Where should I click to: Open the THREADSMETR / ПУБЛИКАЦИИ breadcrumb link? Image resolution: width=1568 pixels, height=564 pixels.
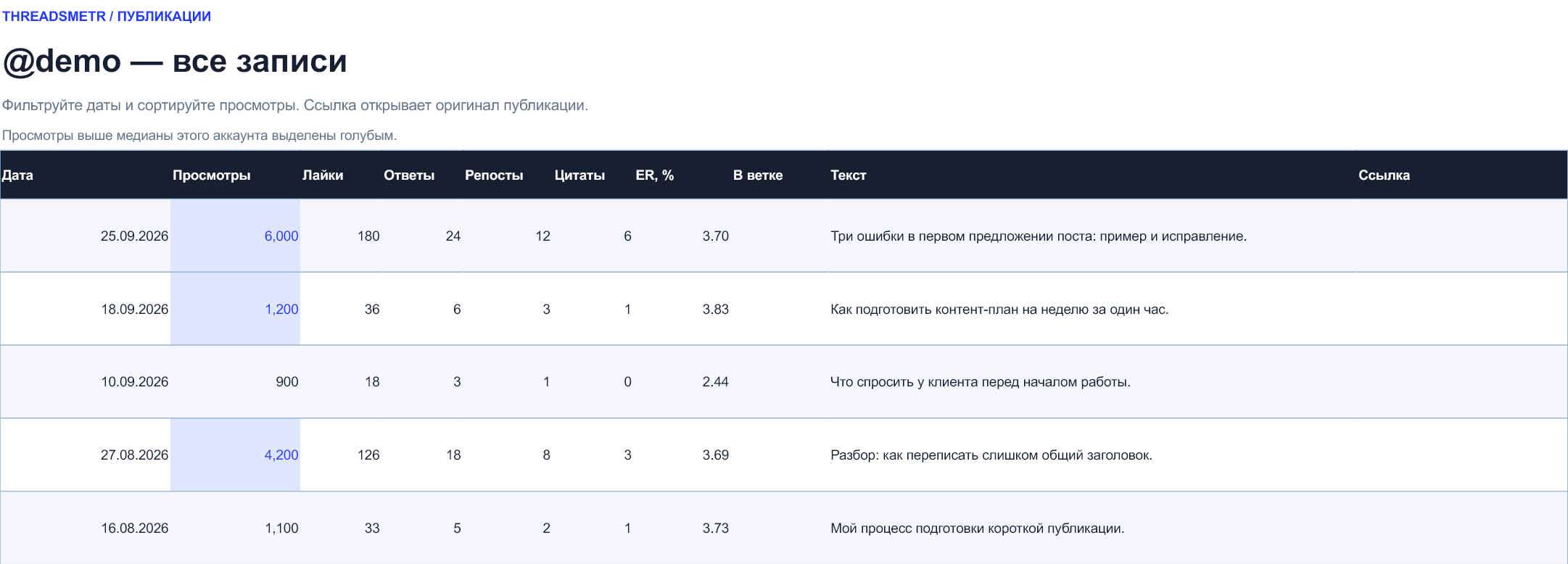(107, 16)
